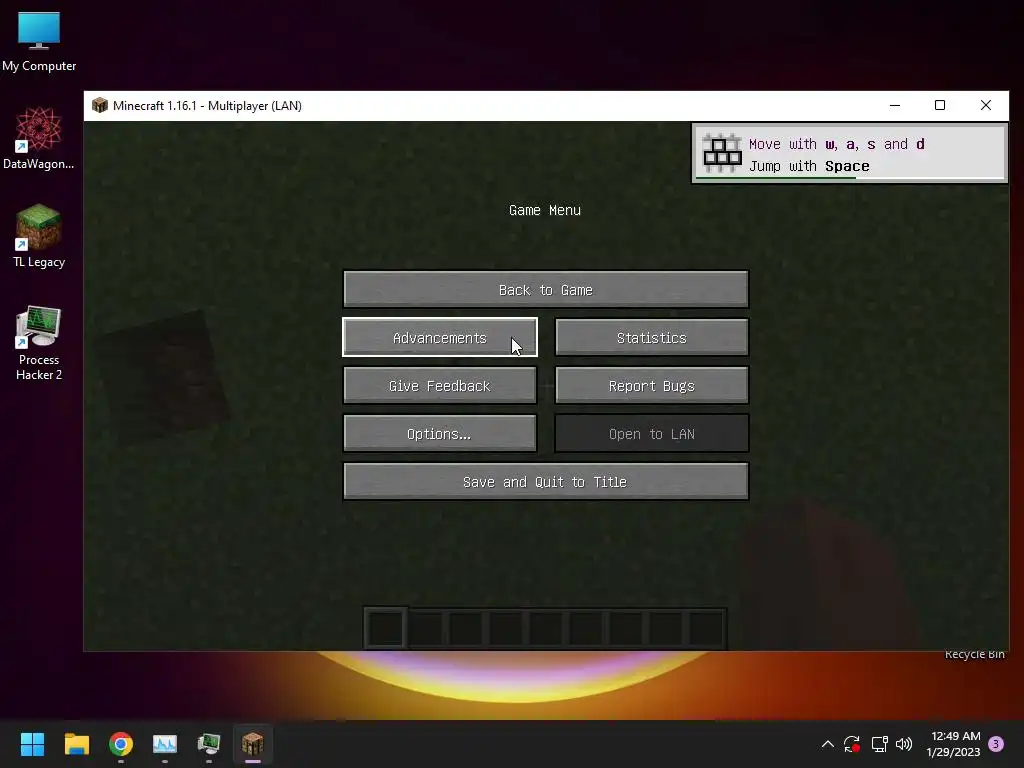Open the notification badge showing 3
Screen dimensions: 1024x768
click(x=996, y=744)
